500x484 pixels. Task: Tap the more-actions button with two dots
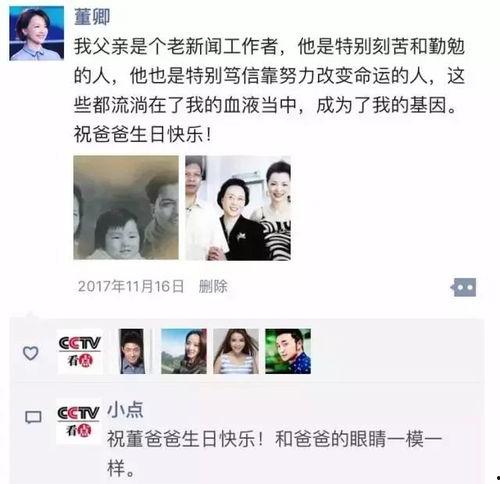(x=464, y=287)
